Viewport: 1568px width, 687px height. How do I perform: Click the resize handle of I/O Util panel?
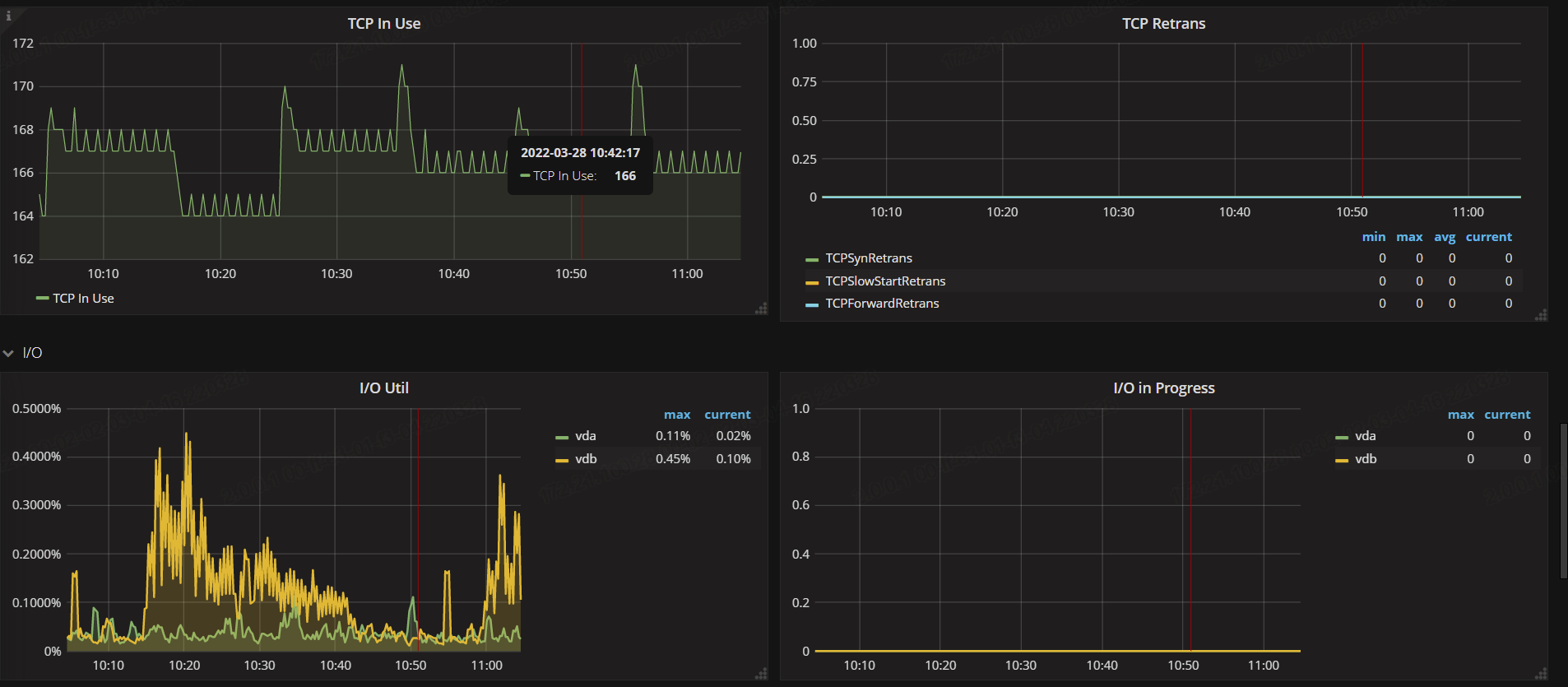[x=761, y=674]
